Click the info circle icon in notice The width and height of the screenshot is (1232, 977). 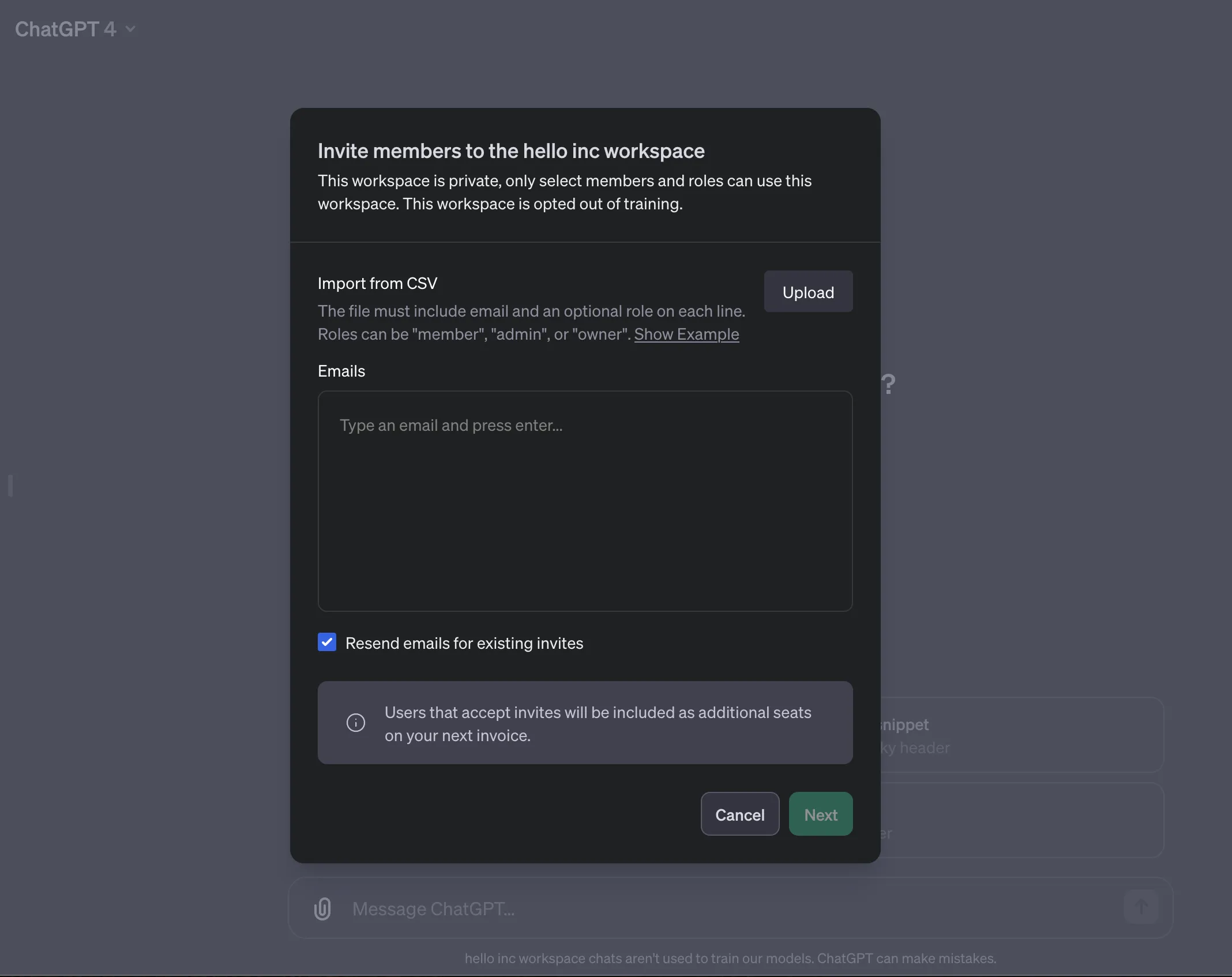(x=355, y=723)
